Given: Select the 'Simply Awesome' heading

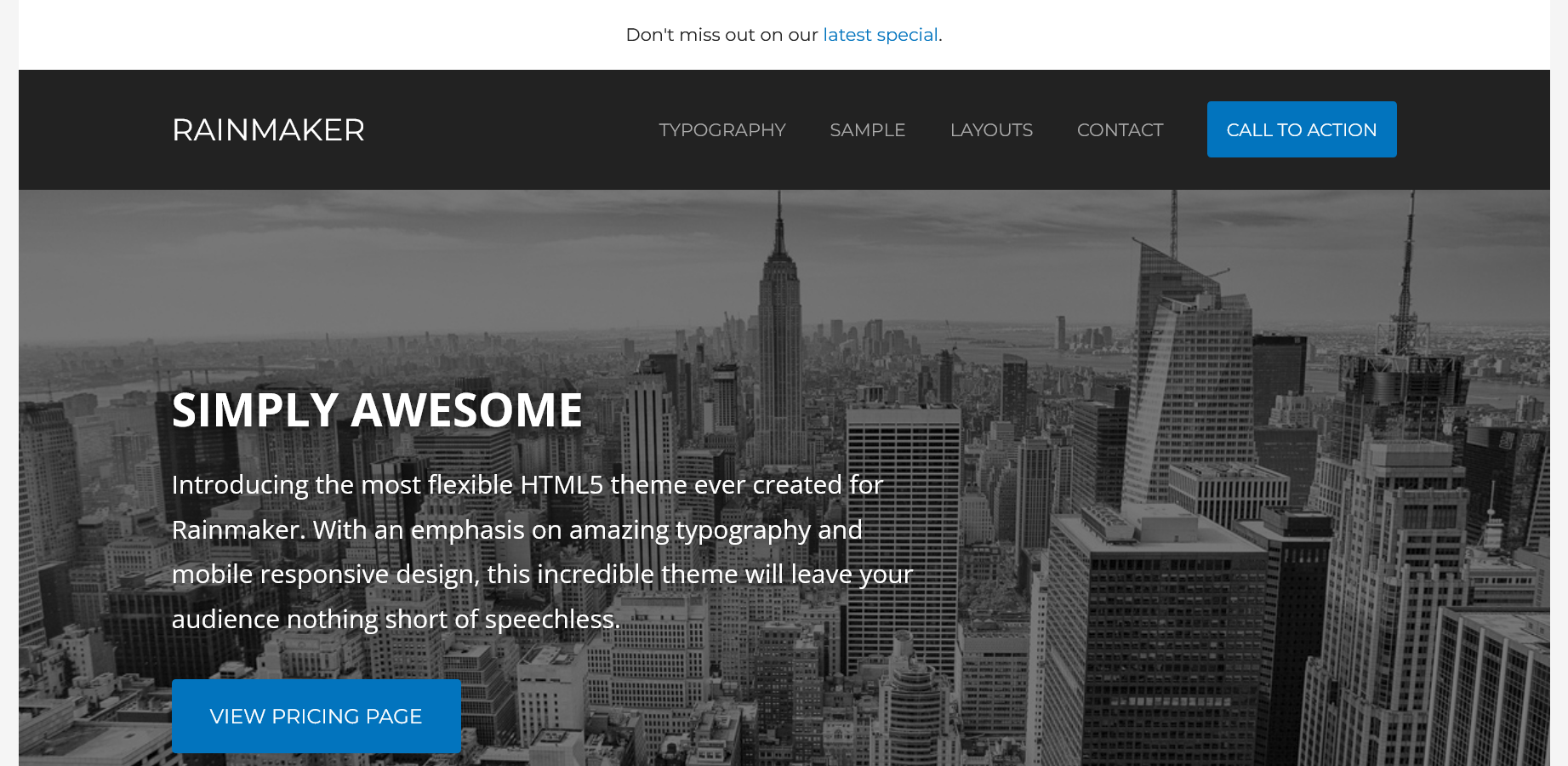Looking at the screenshot, I should (377, 410).
